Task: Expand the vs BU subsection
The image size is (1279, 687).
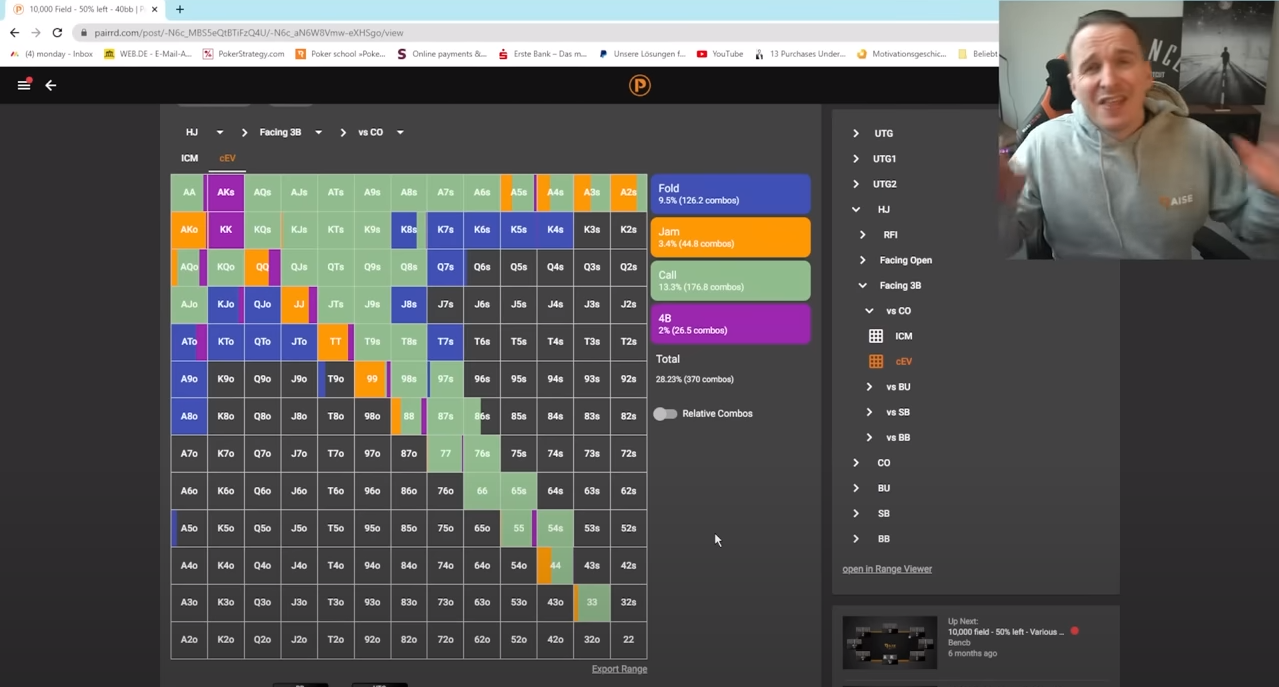Action: (x=869, y=387)
